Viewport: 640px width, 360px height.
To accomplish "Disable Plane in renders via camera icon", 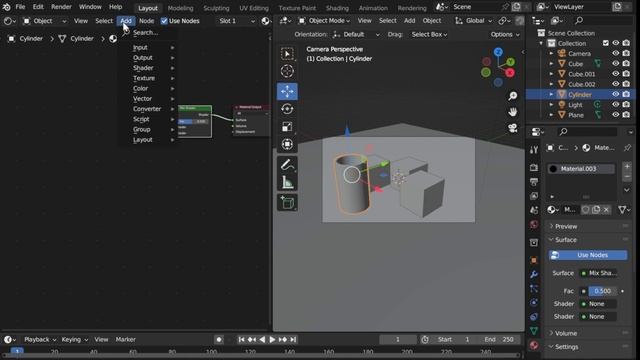I will (626, 115).
